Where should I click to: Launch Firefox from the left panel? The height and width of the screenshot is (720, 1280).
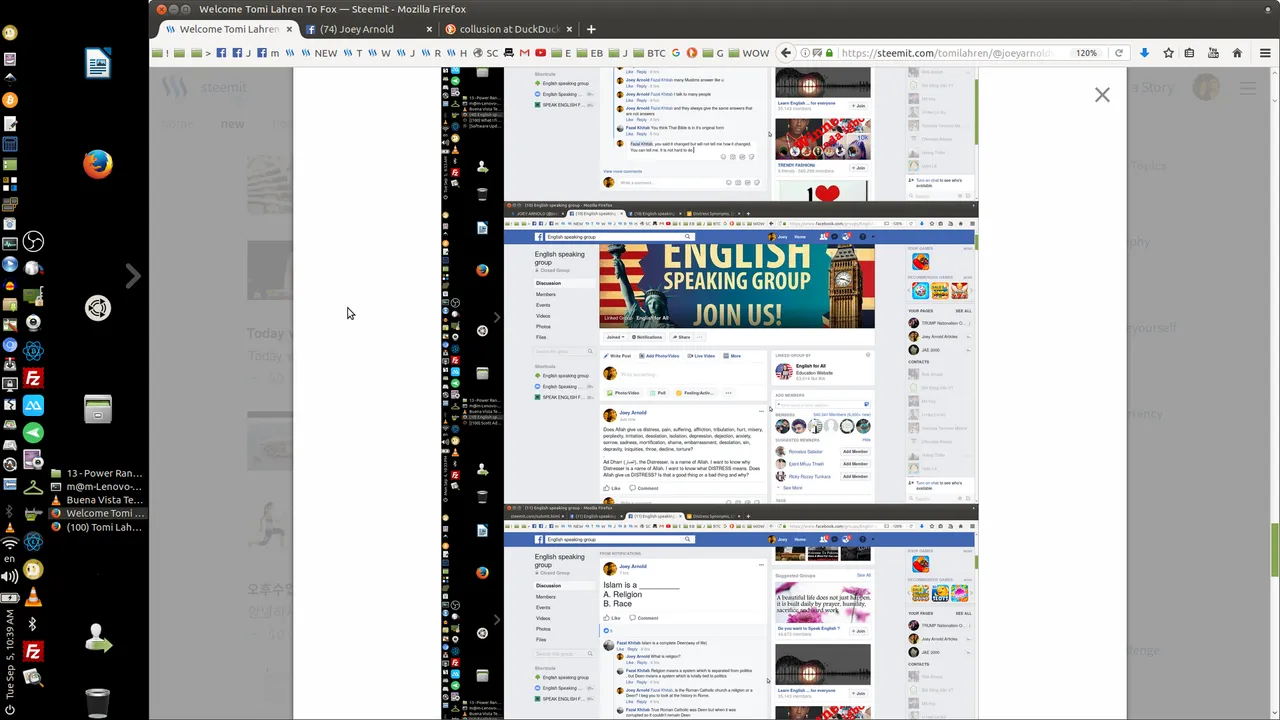(x=97, y=163)
